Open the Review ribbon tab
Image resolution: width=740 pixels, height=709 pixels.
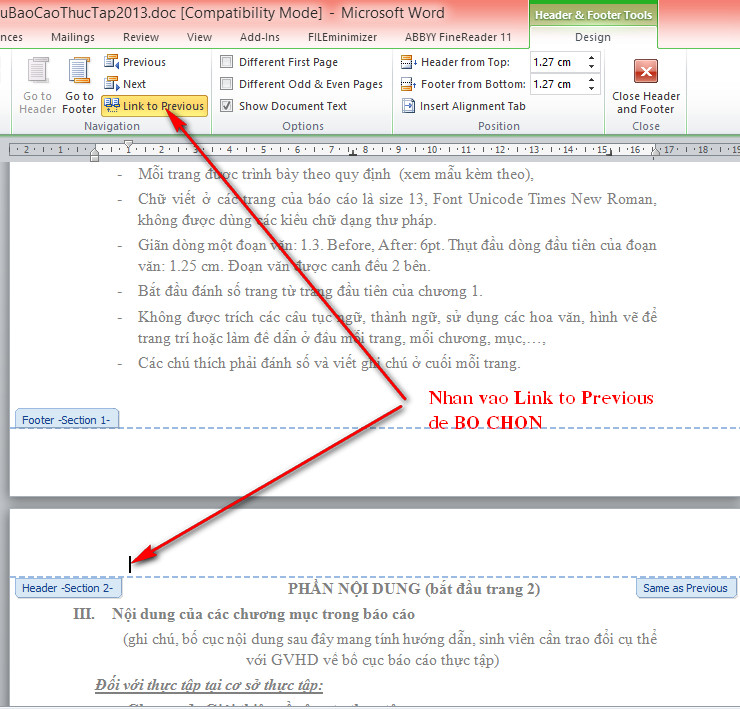point(141,37)
